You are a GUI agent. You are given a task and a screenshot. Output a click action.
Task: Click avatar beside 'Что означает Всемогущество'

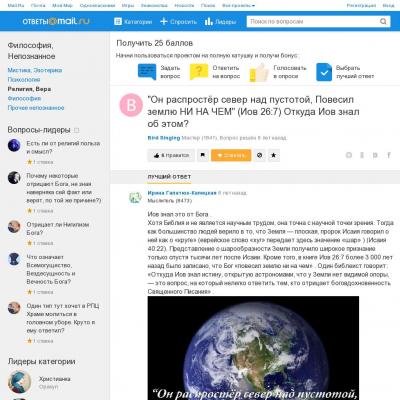point(14,259)
